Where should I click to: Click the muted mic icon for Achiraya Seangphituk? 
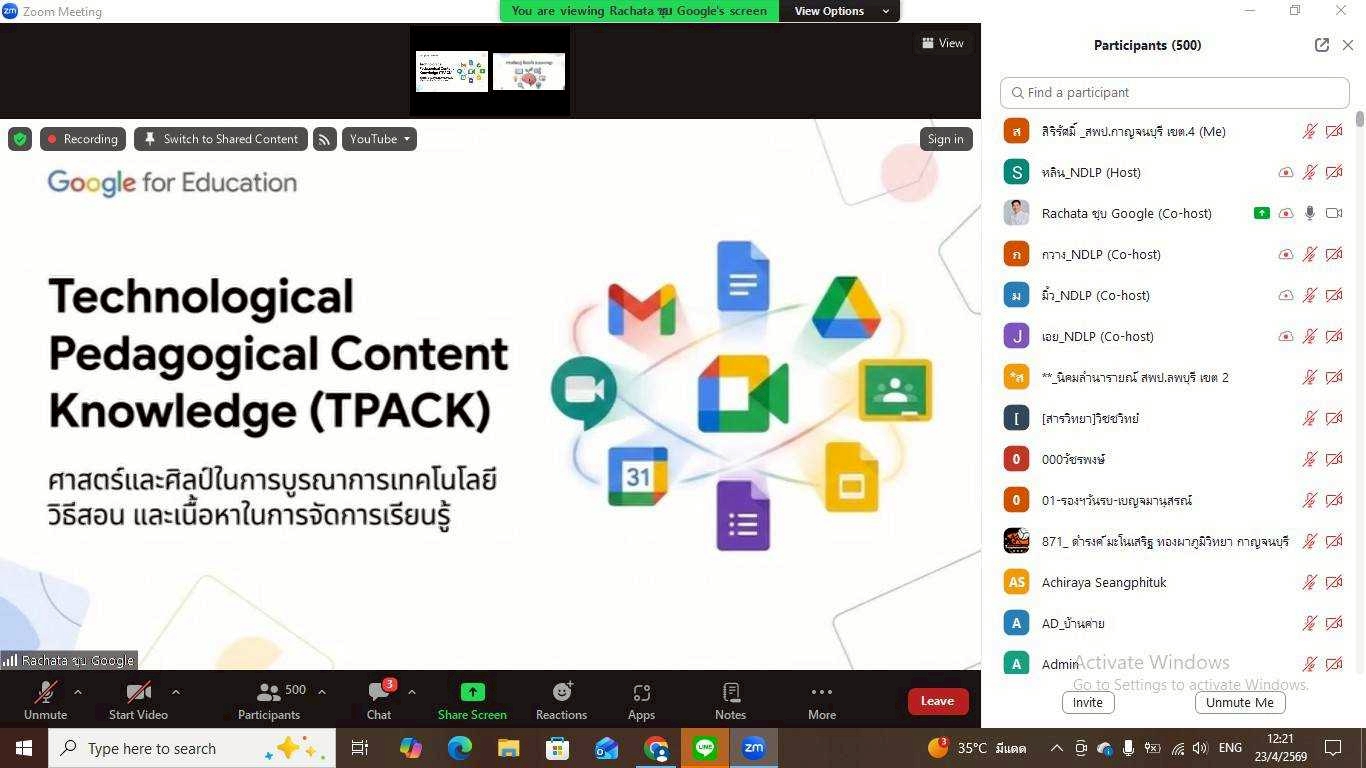click(x=1310, y=582)
